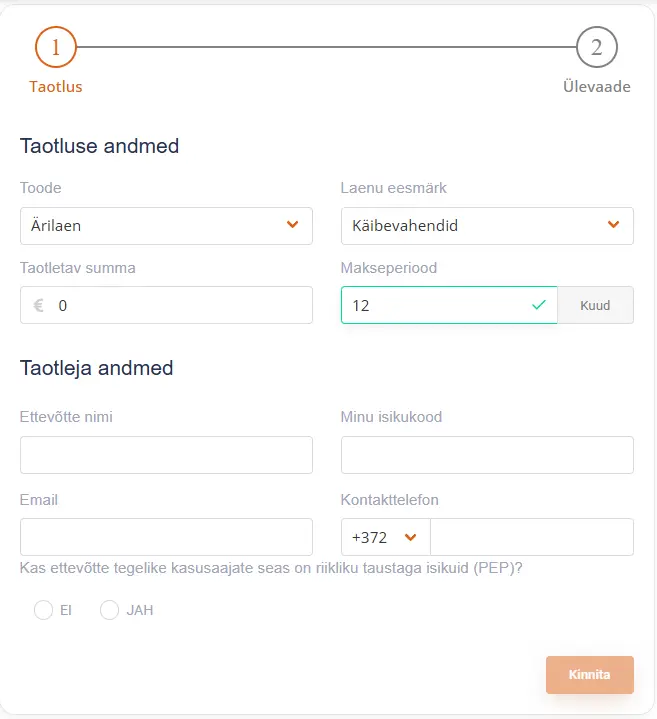657x719 pixels.
Task: Click the euro symbol in Taotletav summa
Action: (39, 305)
